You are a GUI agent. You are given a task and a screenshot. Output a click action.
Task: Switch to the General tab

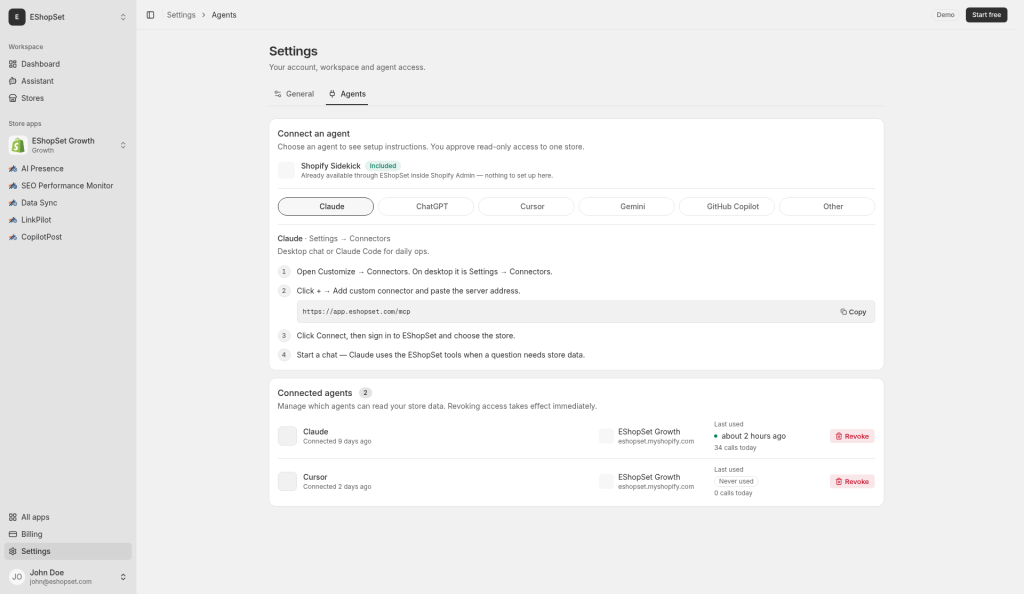click(x=294, y=94)
